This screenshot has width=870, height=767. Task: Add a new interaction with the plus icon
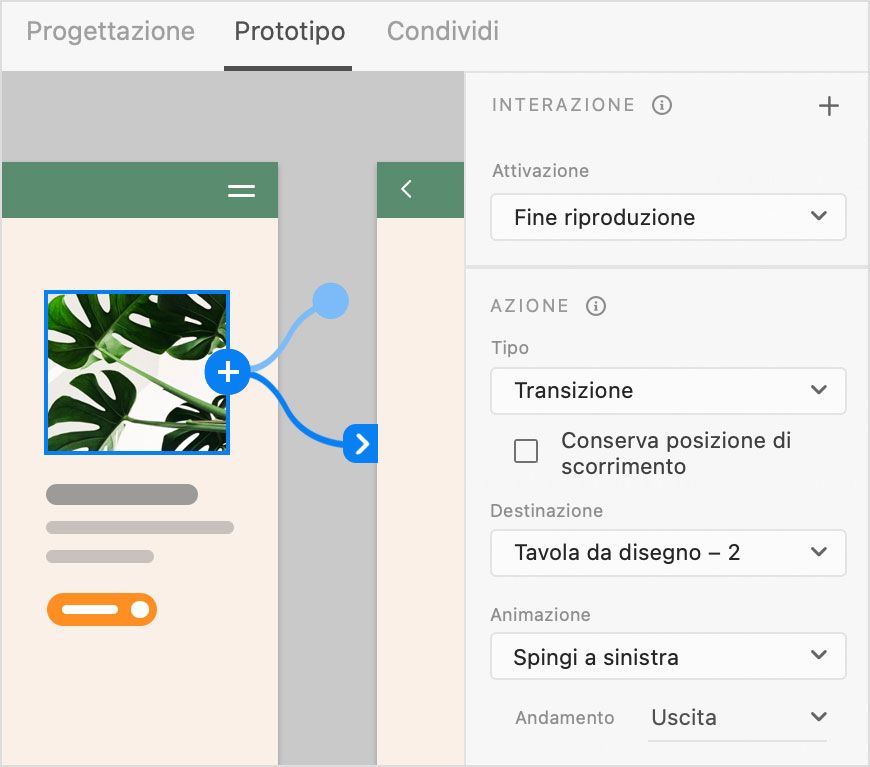coord(829,105)
